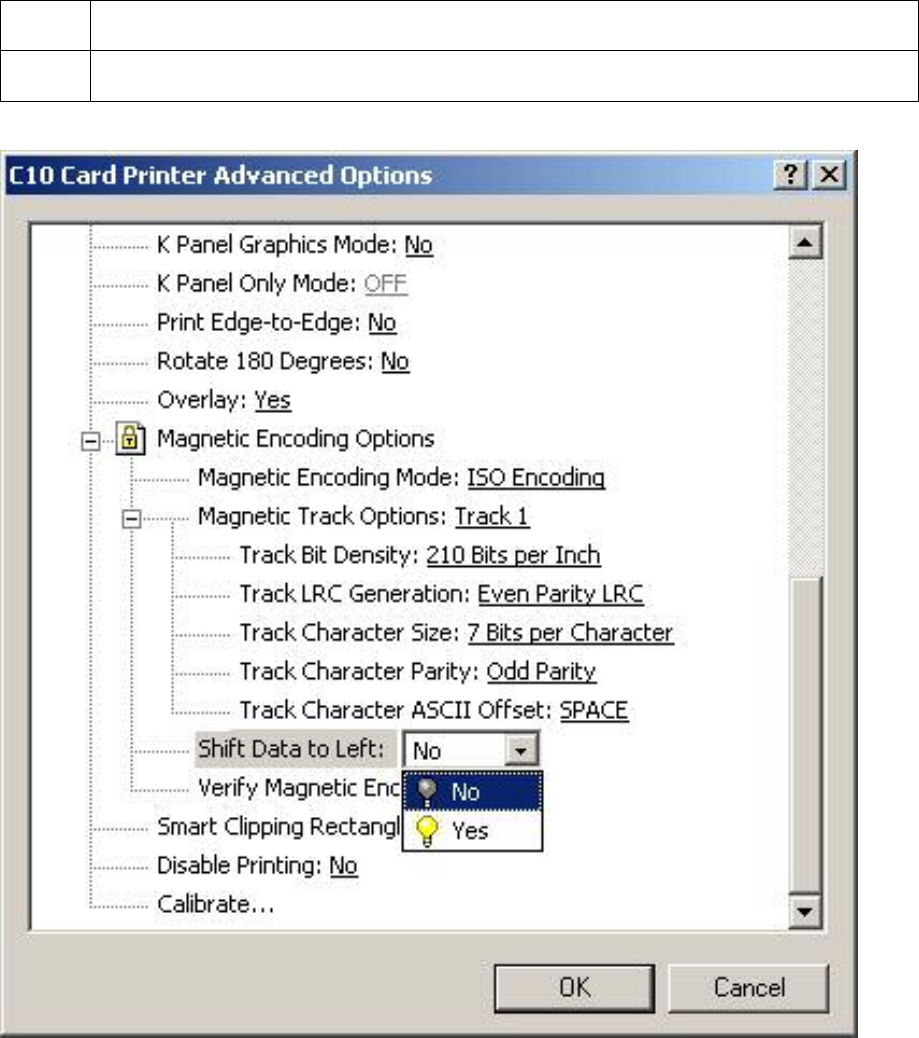Click the yellow bulb icon beside Yes
919x1038 pixels.
427,831
